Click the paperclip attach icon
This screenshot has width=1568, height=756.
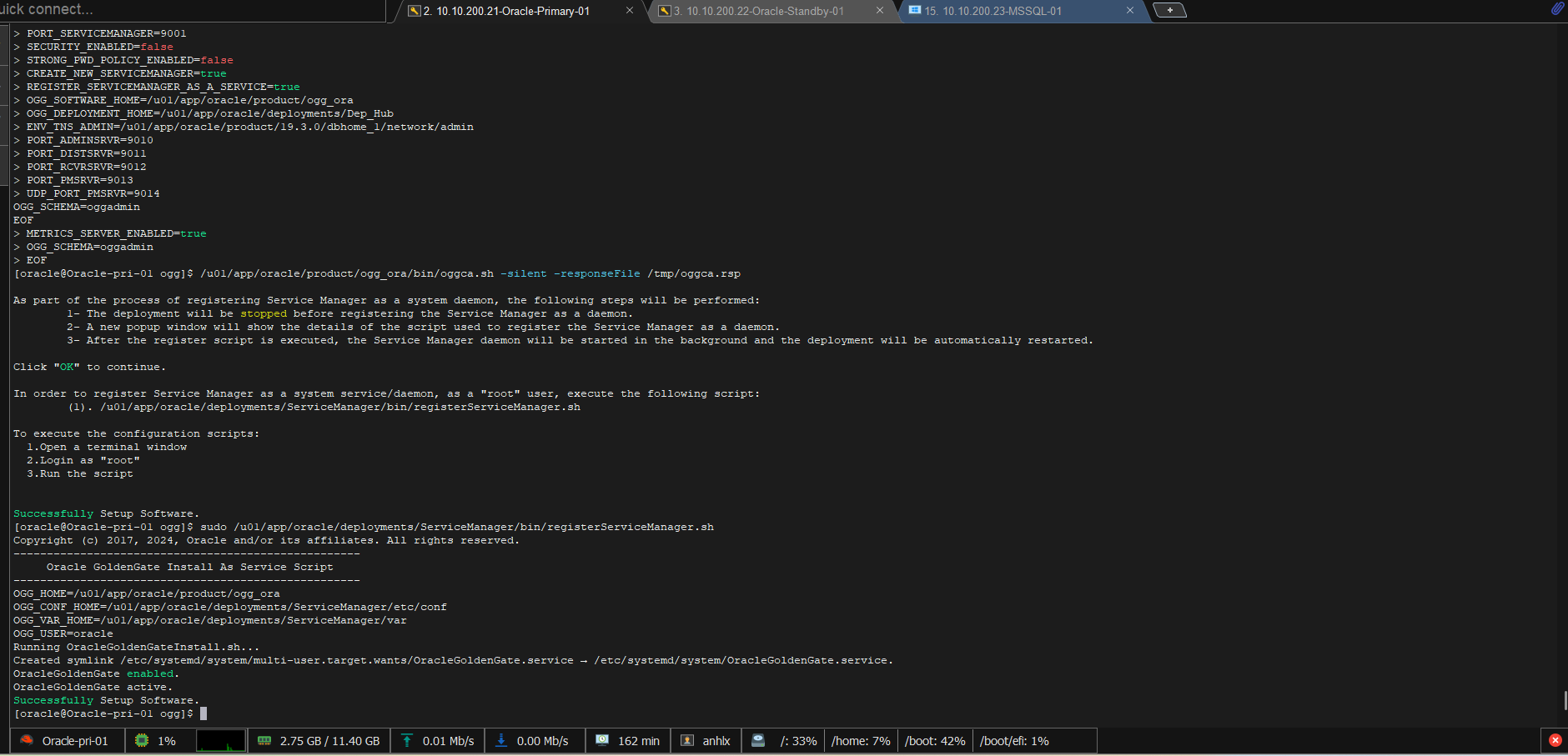(1557, 9)
